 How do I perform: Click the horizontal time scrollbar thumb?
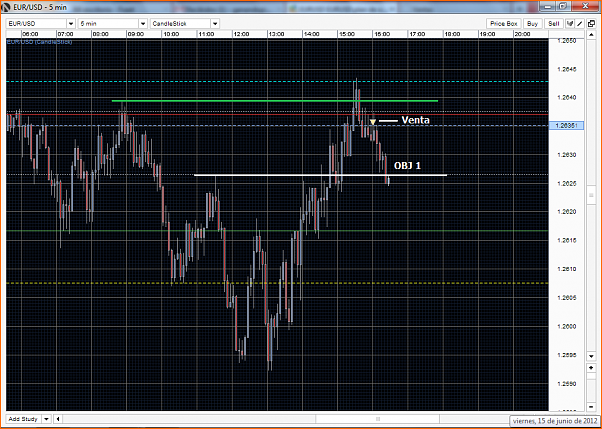tap(378, 419)
